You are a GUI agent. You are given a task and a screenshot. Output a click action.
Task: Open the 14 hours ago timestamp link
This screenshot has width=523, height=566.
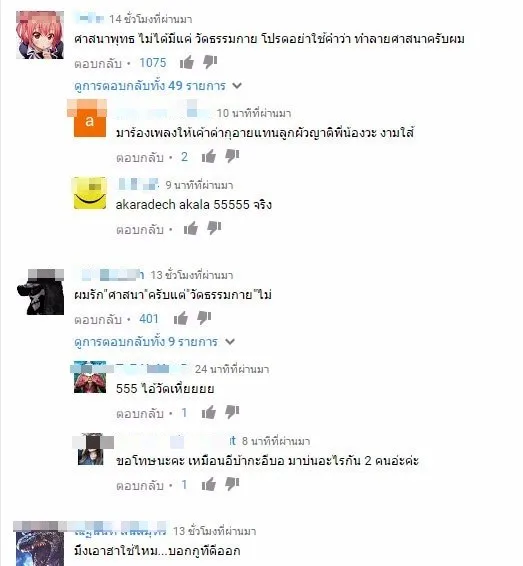(x=151, y=19)
